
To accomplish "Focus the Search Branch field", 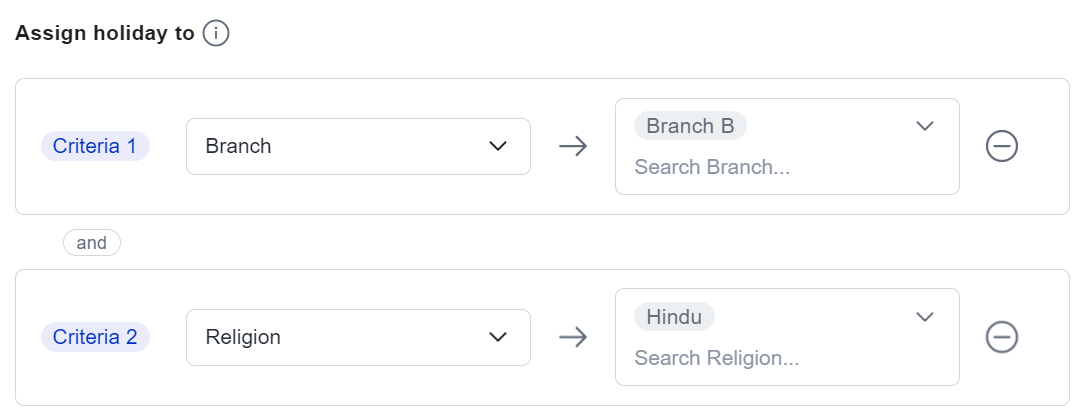I will (712, 167).
